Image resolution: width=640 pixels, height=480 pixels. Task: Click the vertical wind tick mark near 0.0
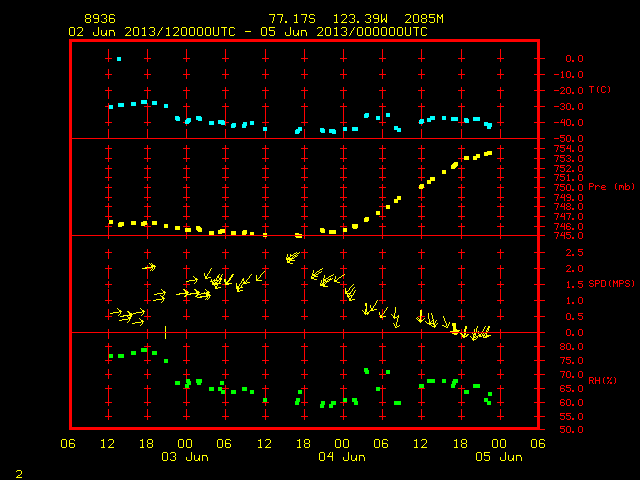tap(165, 332)
